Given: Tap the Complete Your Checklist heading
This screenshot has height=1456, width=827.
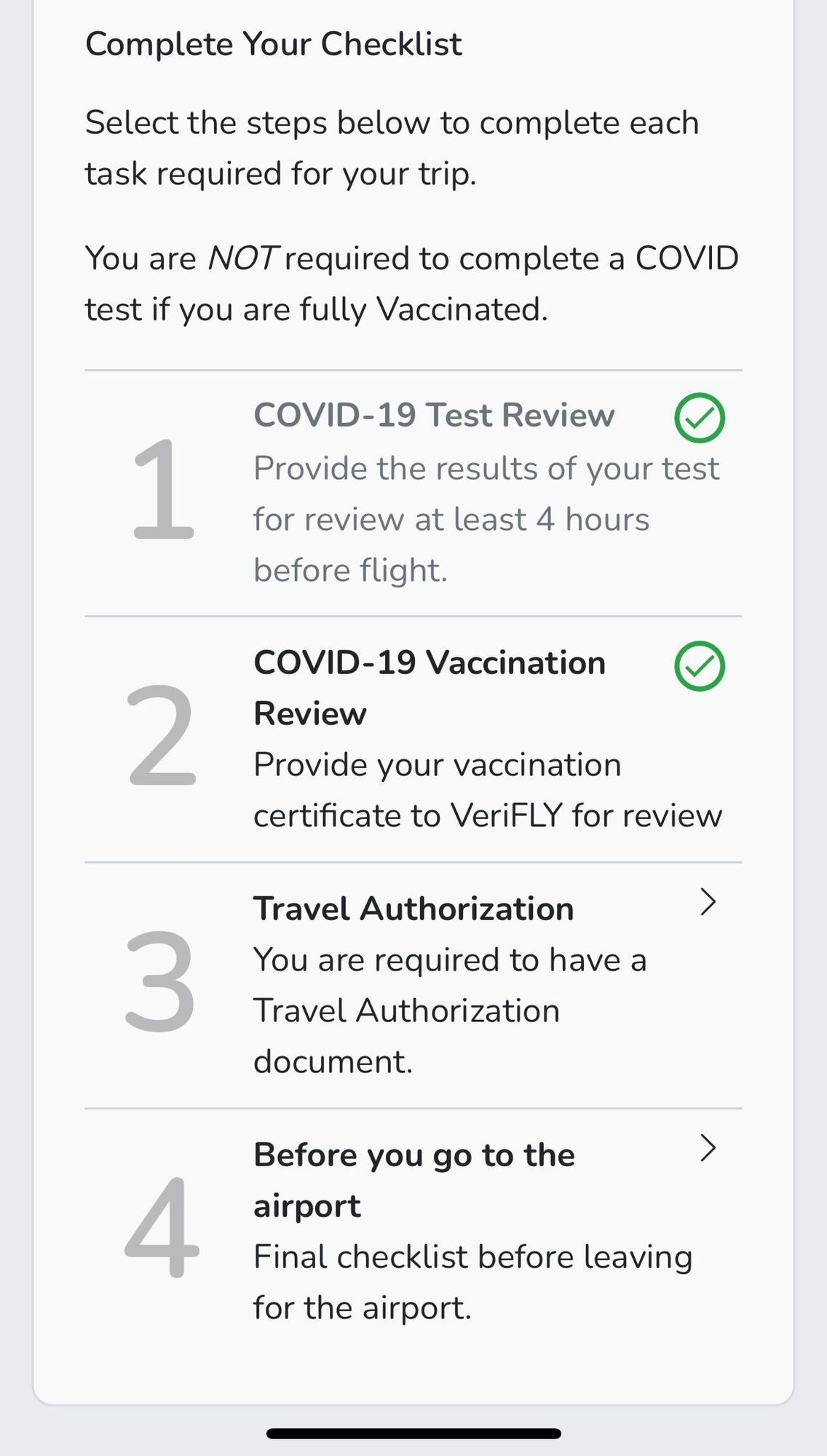Looking at the screenshot, I should [274, 44].
